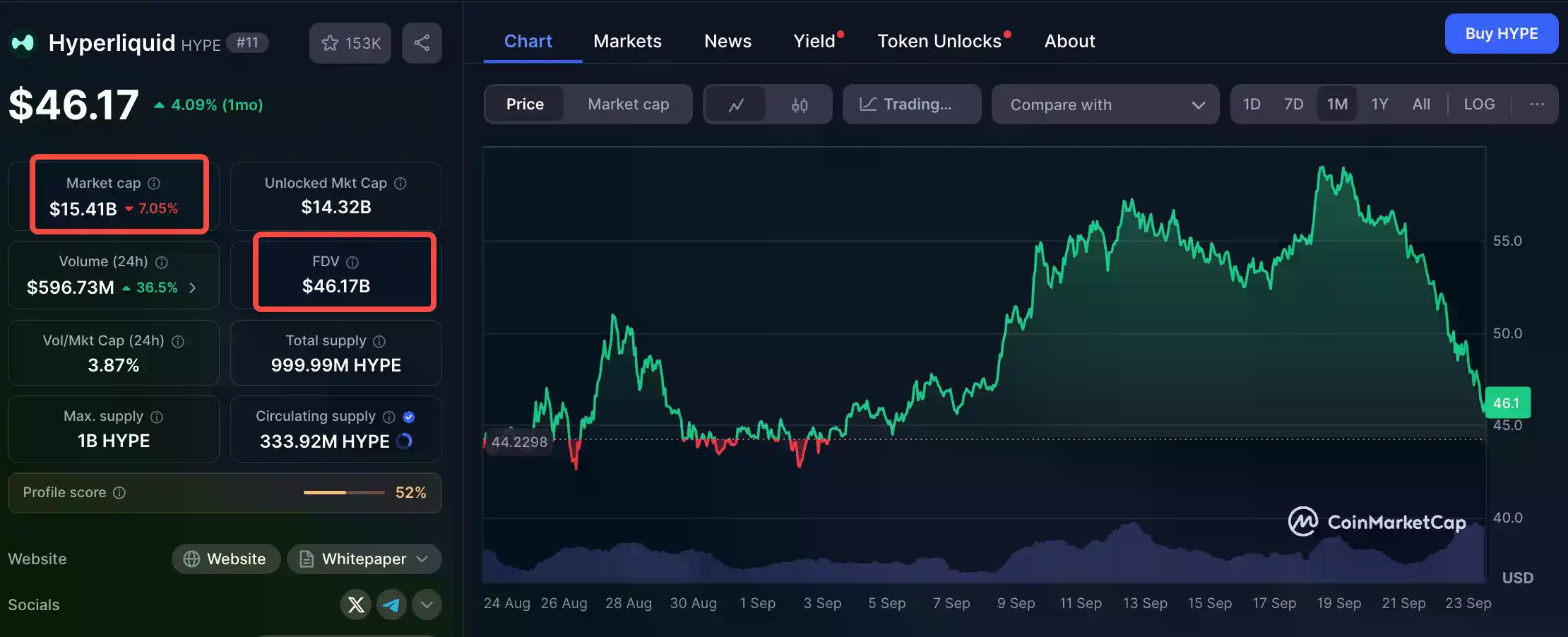
Task: Open the Telegram social link
Action: 391,605
